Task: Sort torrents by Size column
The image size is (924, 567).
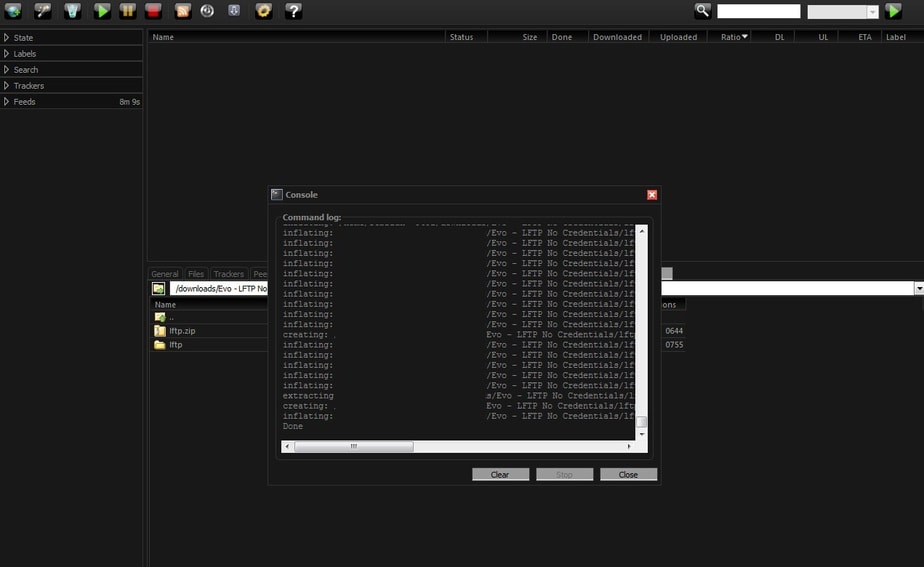Action: click(x=517, y=37)
